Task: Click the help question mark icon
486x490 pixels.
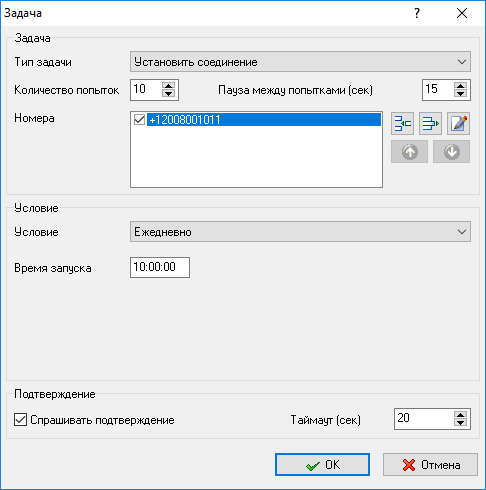Action: pos(417,13)
